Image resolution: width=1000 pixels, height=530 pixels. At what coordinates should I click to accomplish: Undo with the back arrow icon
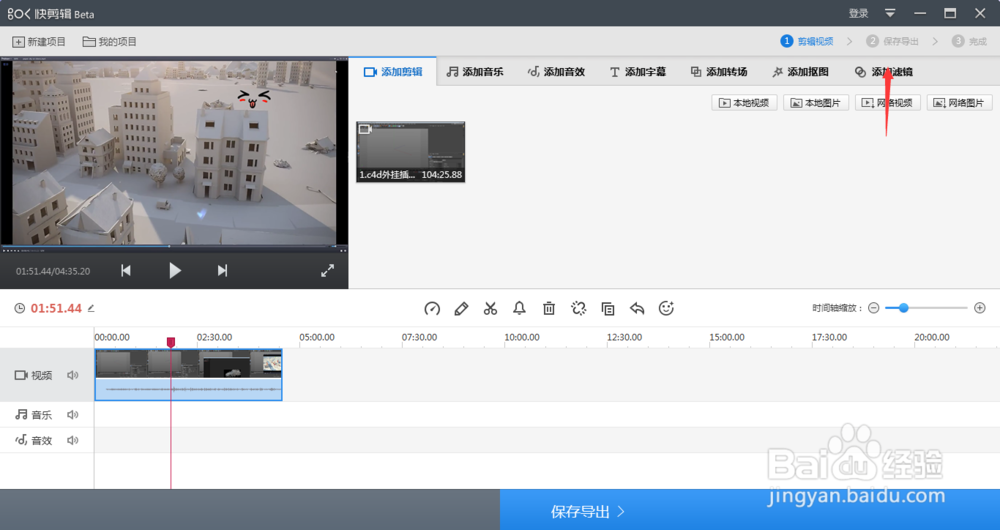(636, 309)
